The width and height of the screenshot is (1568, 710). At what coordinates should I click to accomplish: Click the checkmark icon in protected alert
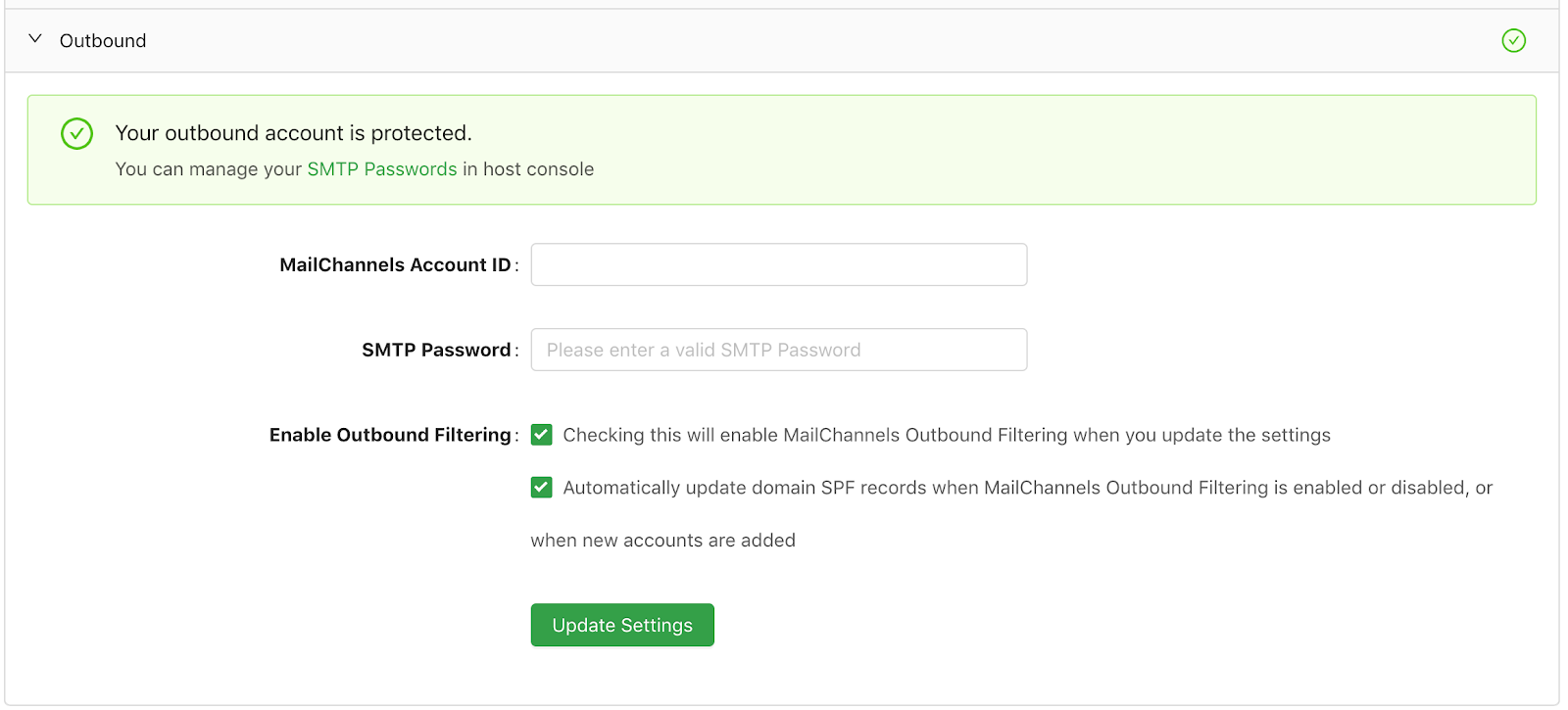coord(76,133)
